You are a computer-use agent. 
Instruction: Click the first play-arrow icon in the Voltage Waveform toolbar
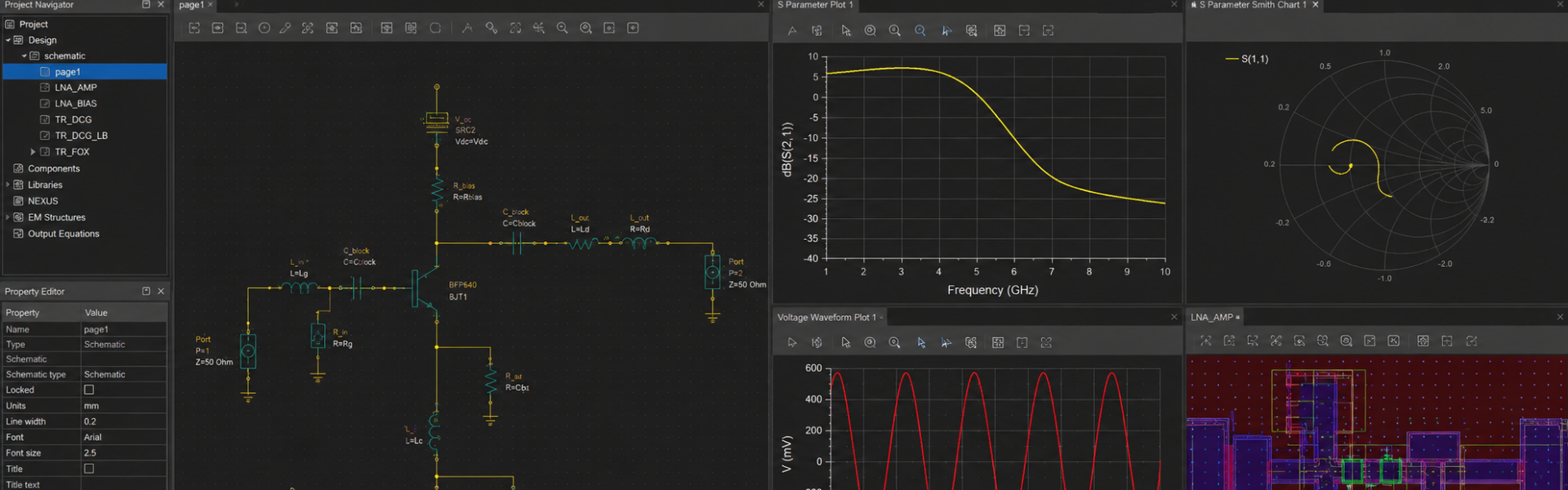tap(792, 343)
